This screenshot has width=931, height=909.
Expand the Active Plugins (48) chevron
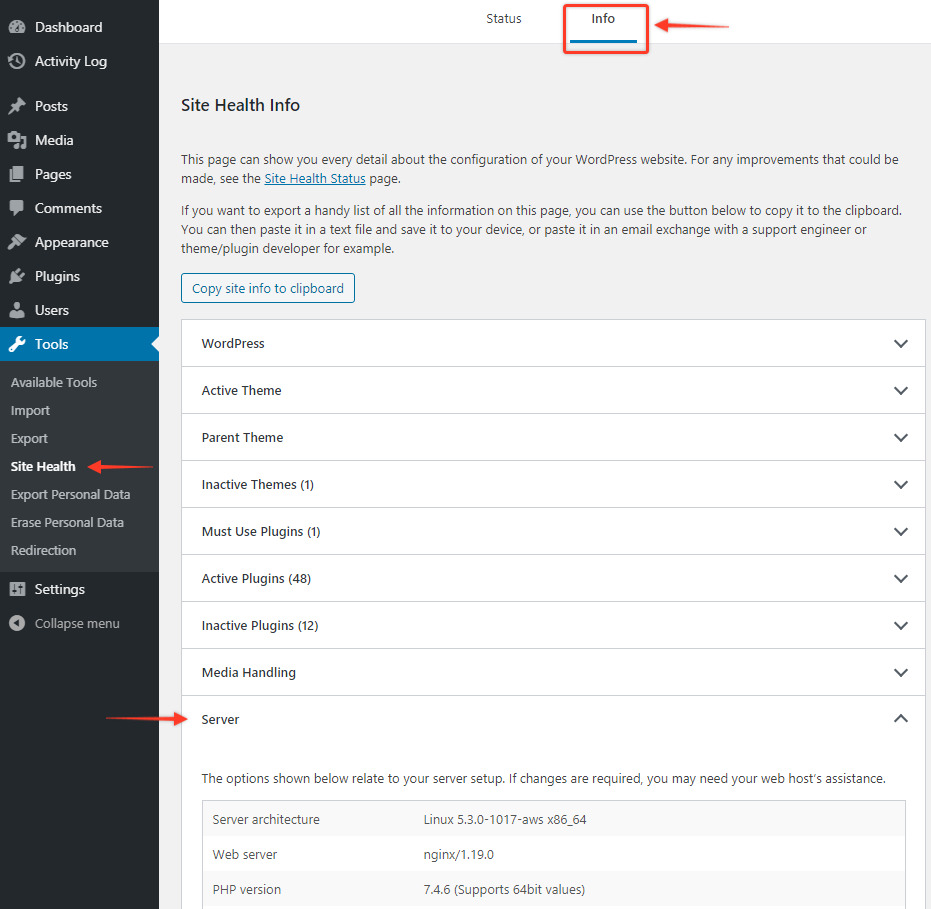tap(900, 578)
